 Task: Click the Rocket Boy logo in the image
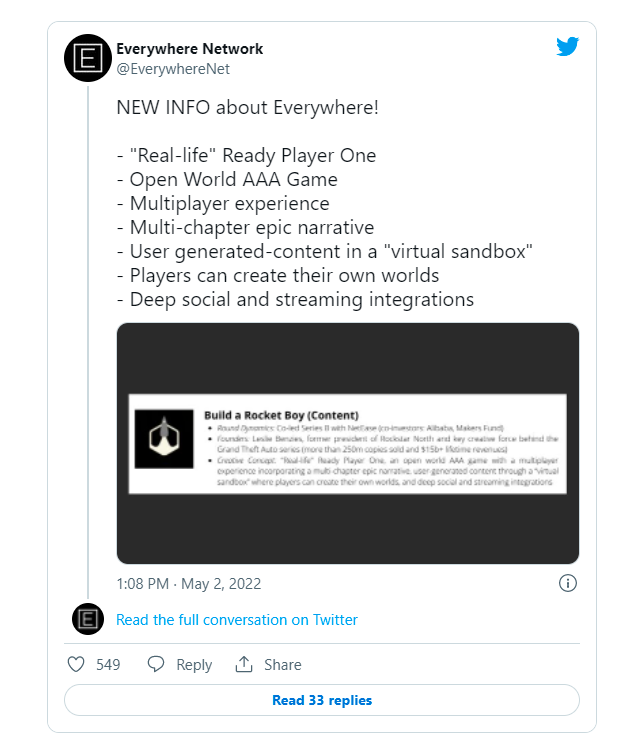tap(164, 439)
